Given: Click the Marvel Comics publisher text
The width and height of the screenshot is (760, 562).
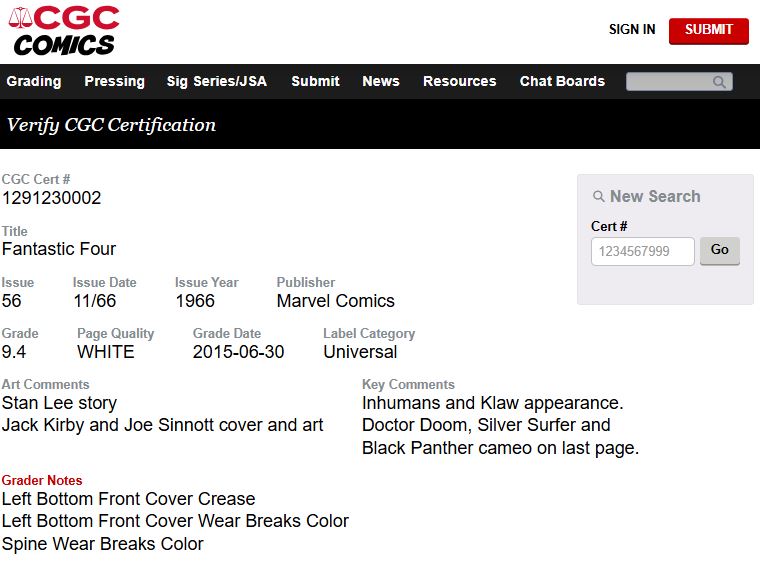Looking at the screenshot, I should pyautogui.click(x=336, y=301).
